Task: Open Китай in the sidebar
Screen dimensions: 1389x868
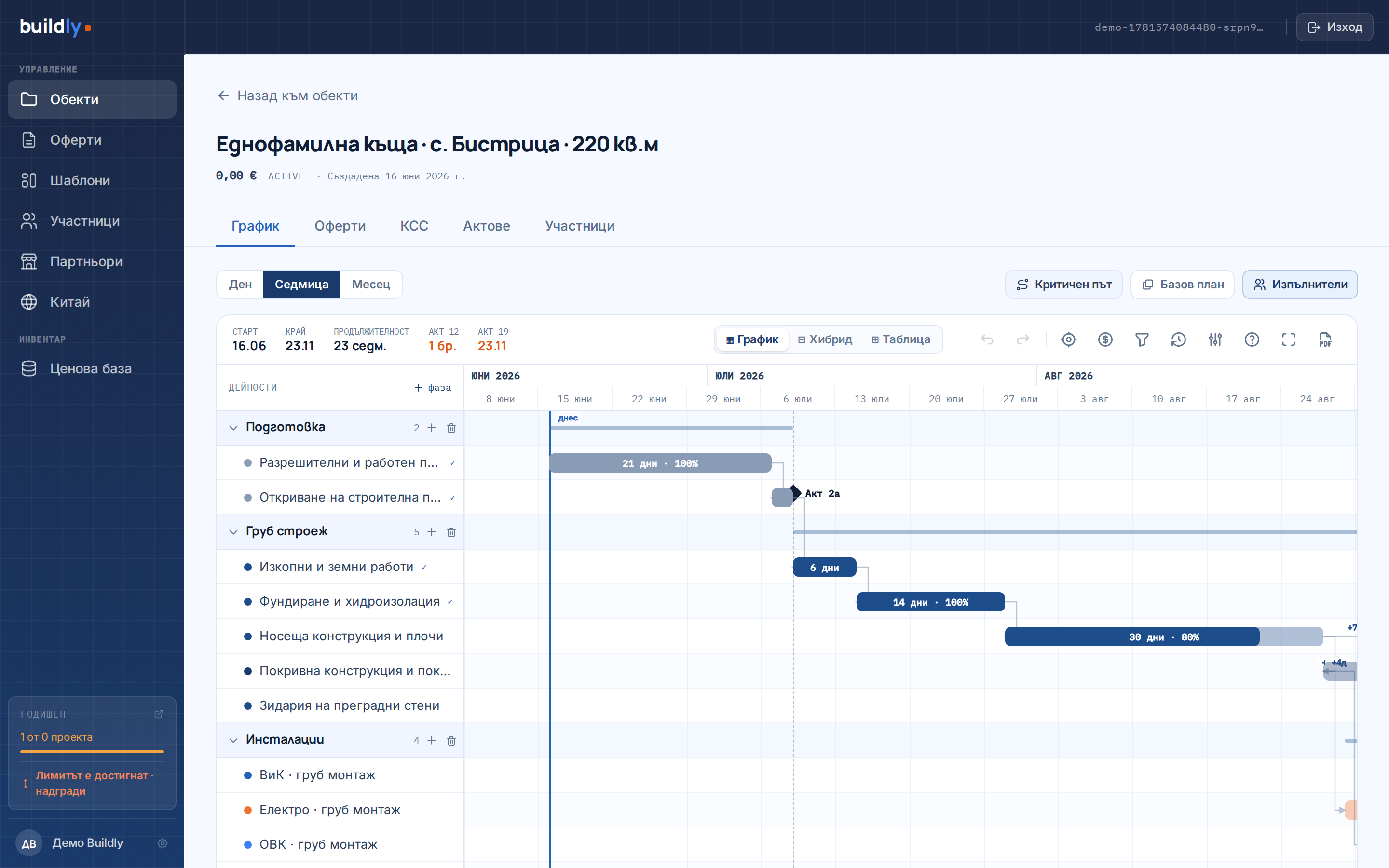Action: (92, 302)
